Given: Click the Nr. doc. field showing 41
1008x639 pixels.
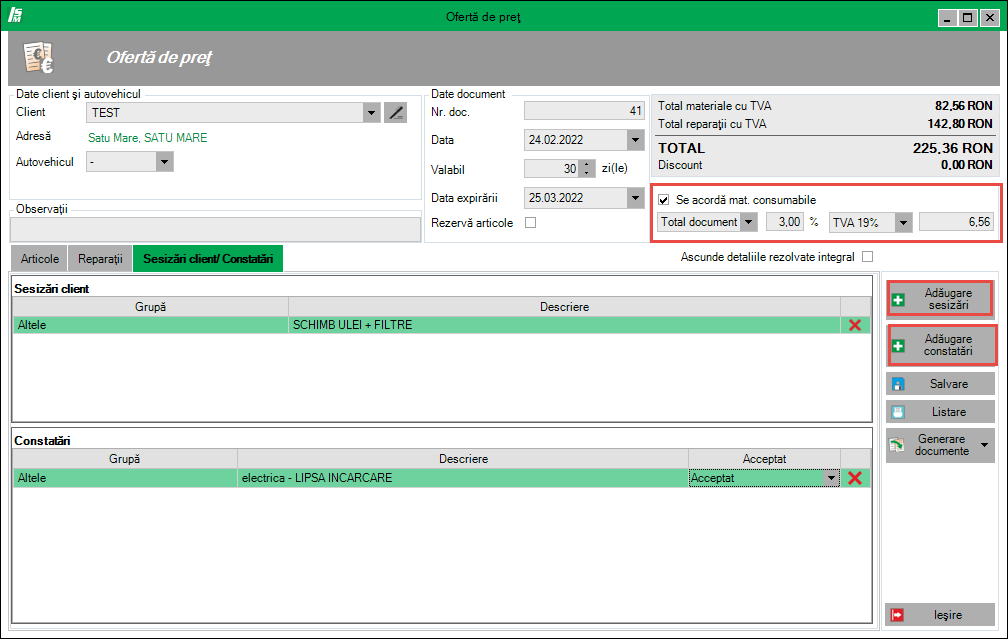Looking at the screenshot, I should coord(584,111).
